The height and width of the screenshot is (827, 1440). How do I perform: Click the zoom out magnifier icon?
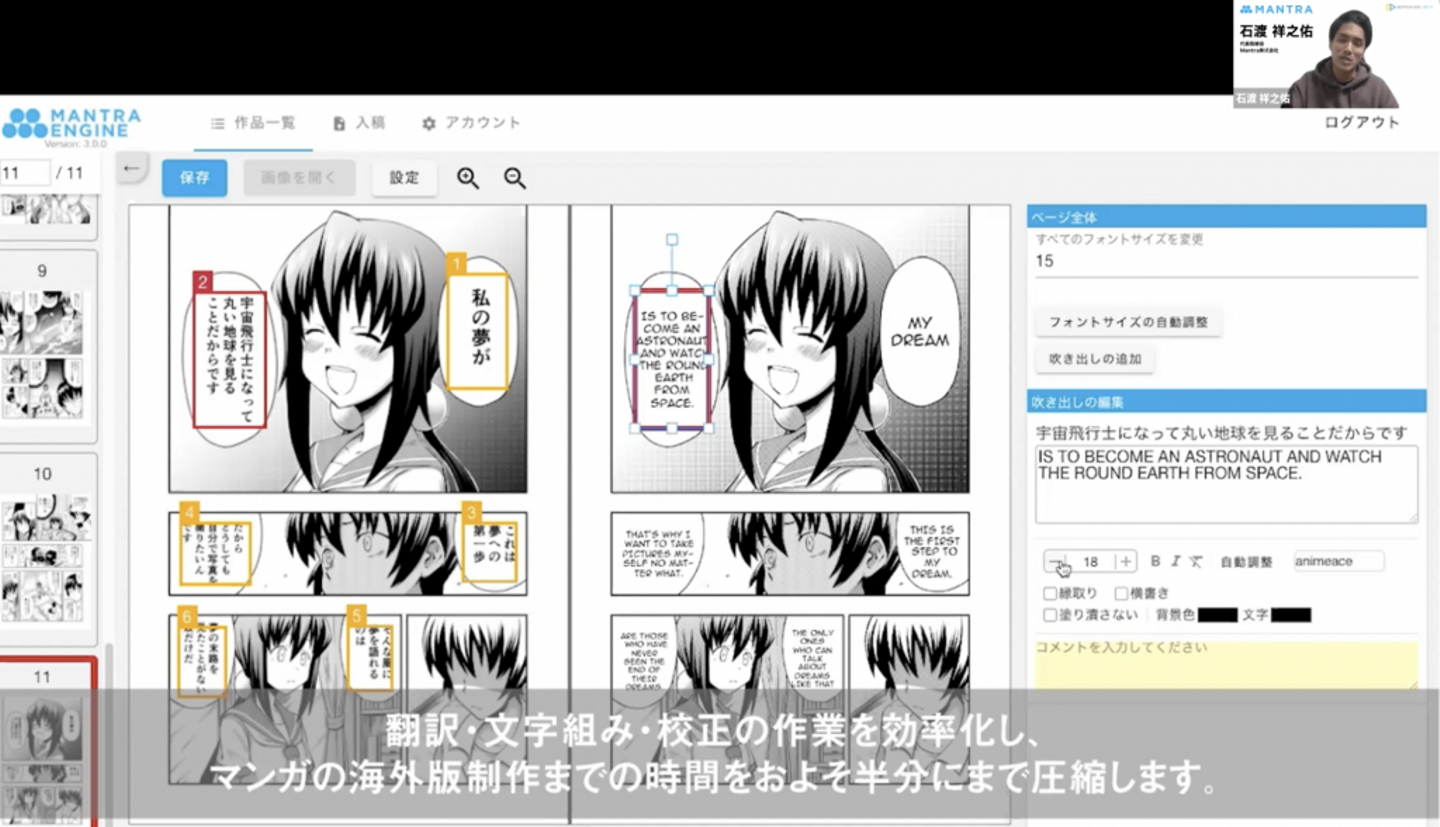click(x=515, y=178)
